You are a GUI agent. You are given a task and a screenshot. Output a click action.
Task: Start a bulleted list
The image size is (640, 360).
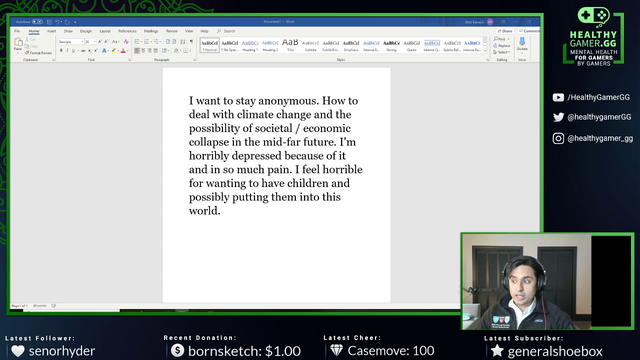click(x=137, y=42)
